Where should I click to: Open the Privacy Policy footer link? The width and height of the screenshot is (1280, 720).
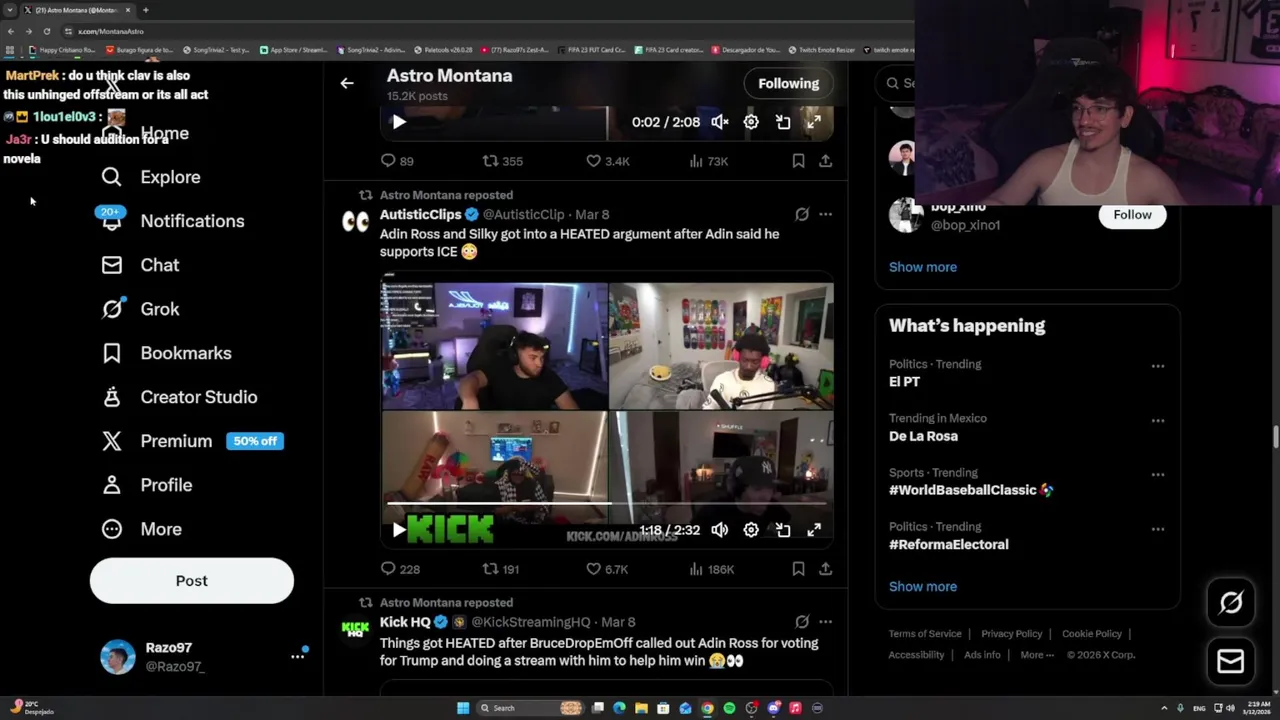[1011, 634]
